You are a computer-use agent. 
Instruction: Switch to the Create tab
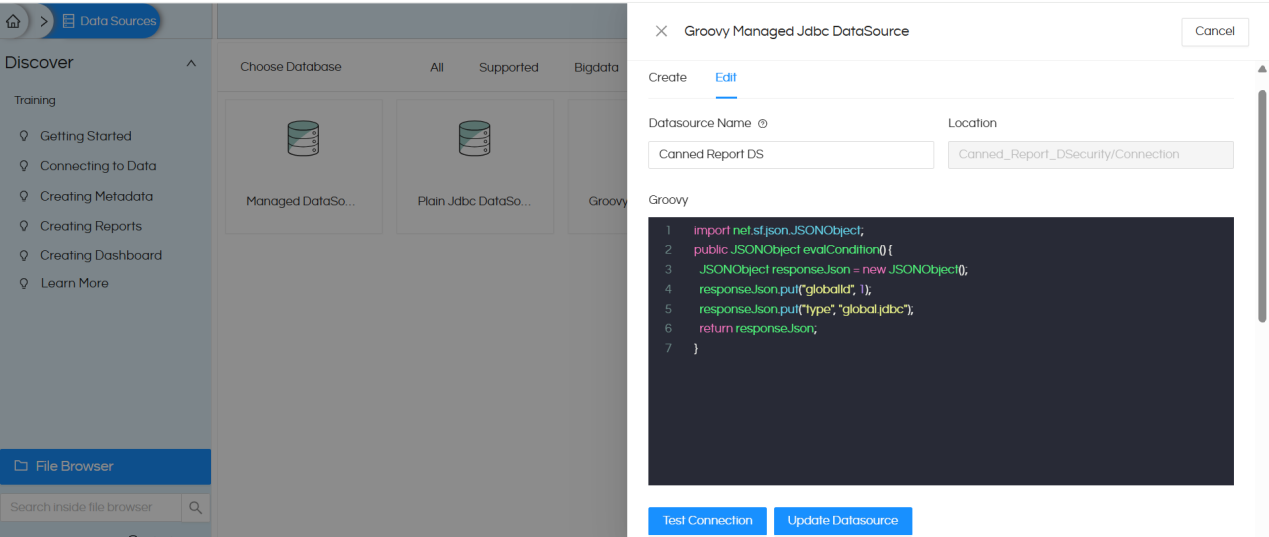click(x=667, y=77)
